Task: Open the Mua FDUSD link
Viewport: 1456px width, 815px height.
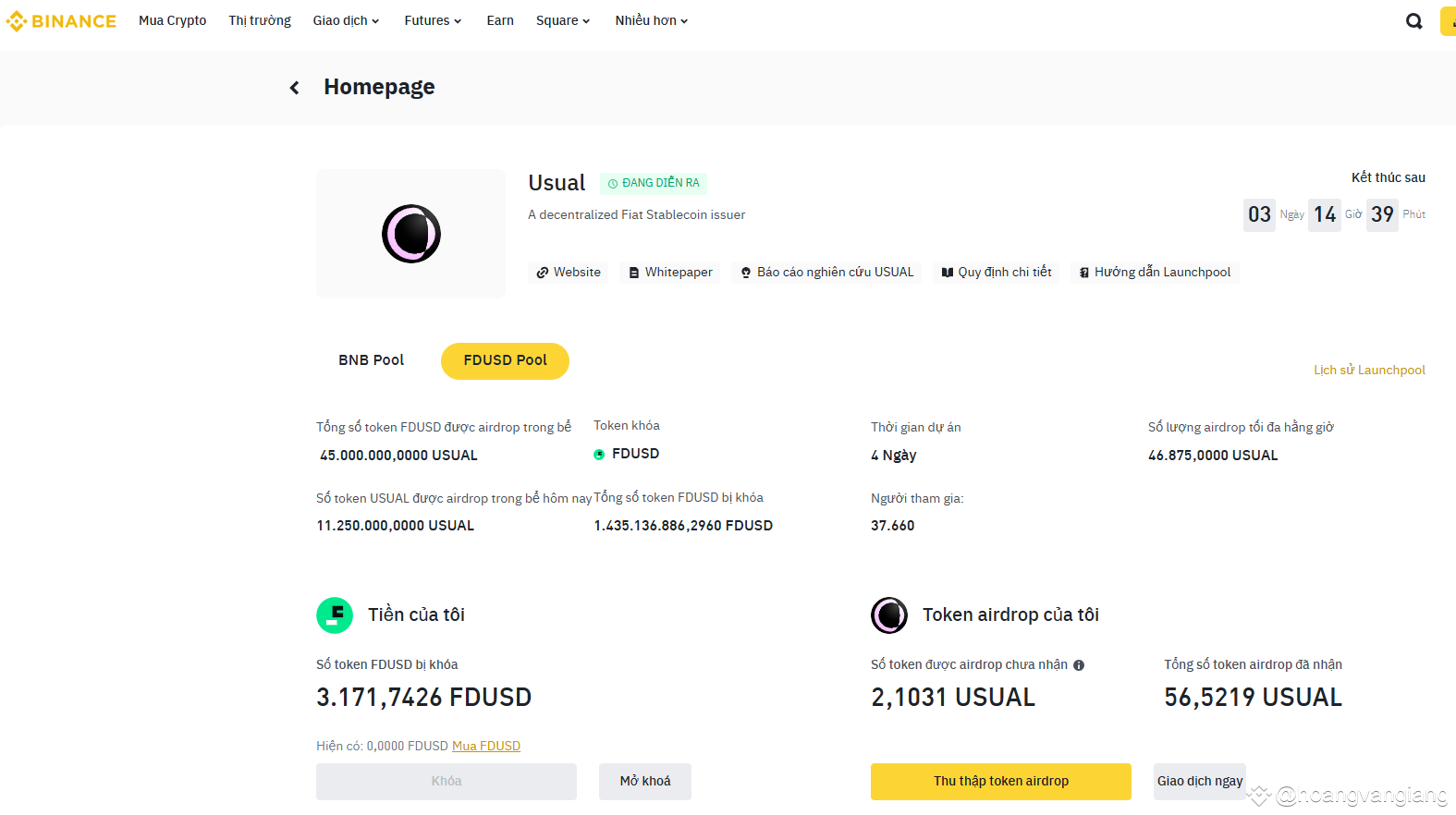Action: click(486, 746)
